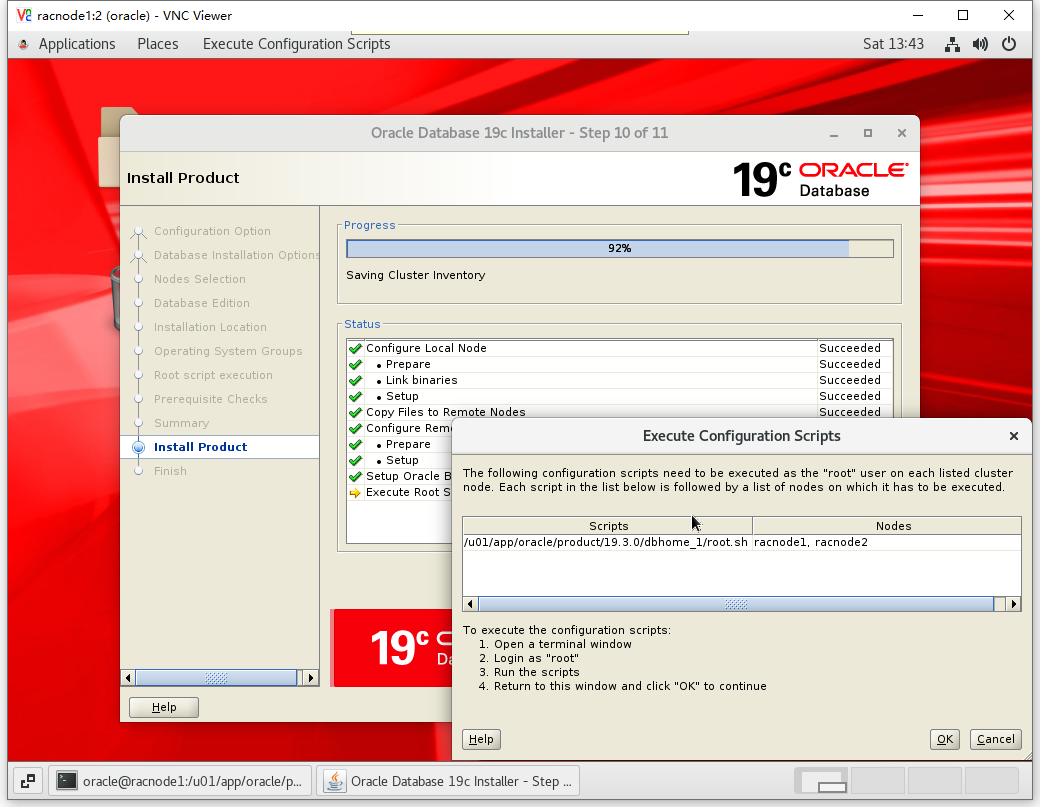The height and width of the screenshot is (807, 1040).
Task: Select the Install Product step in sidebar
Action: [x=200, y=447]
